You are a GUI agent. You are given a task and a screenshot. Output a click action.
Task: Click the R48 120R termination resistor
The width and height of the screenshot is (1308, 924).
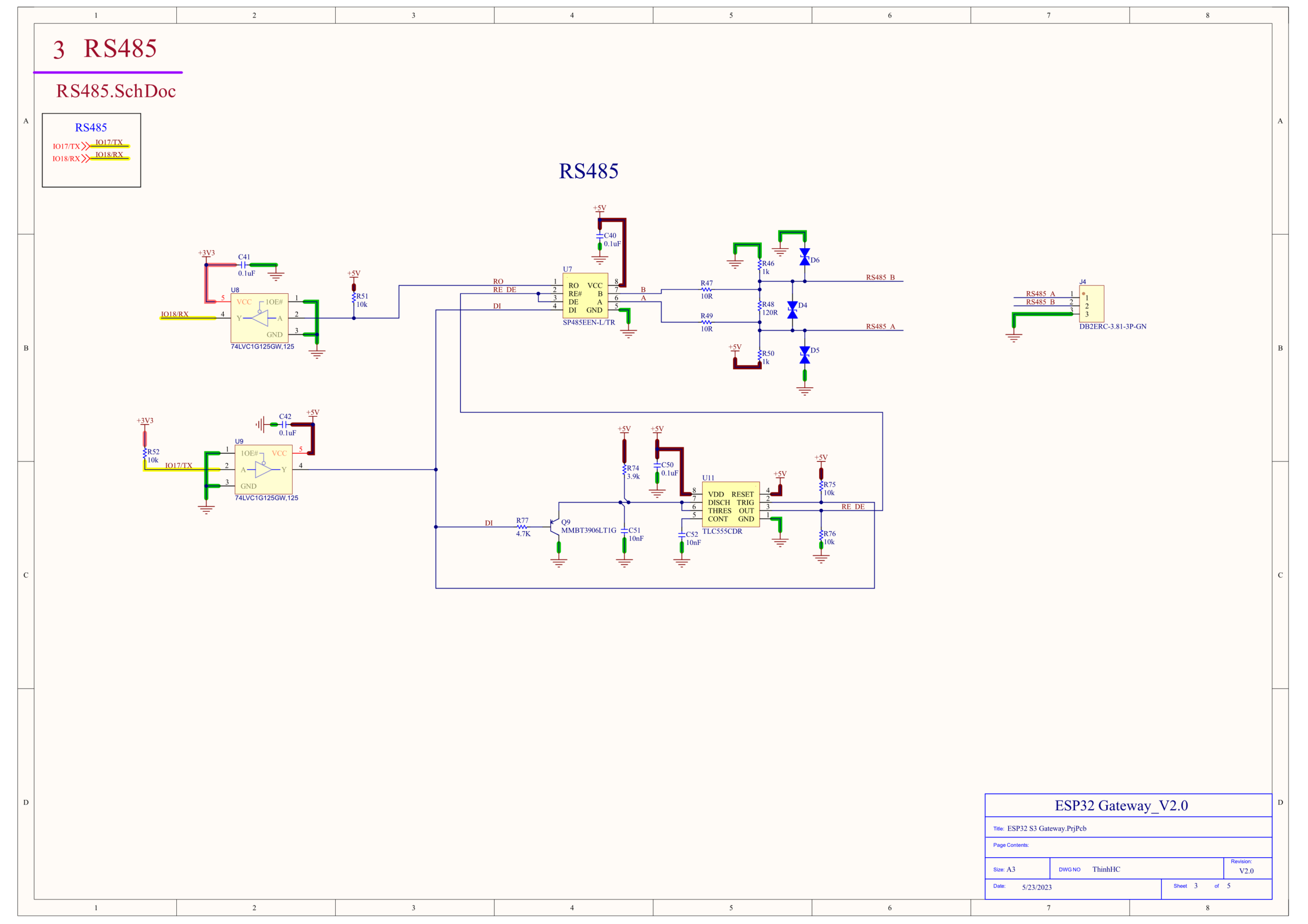click(x=759, y=306)
